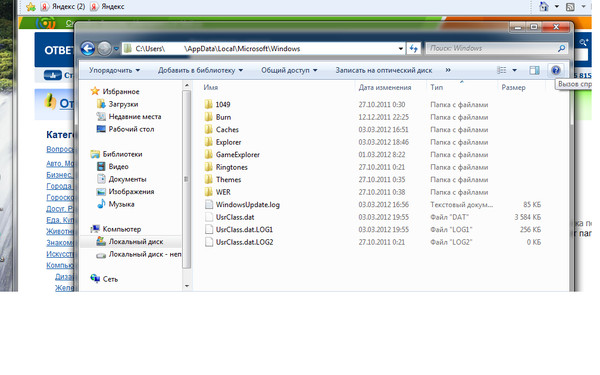Select 'Библиотеки' in the navigation pane

(x=122, y=154)
